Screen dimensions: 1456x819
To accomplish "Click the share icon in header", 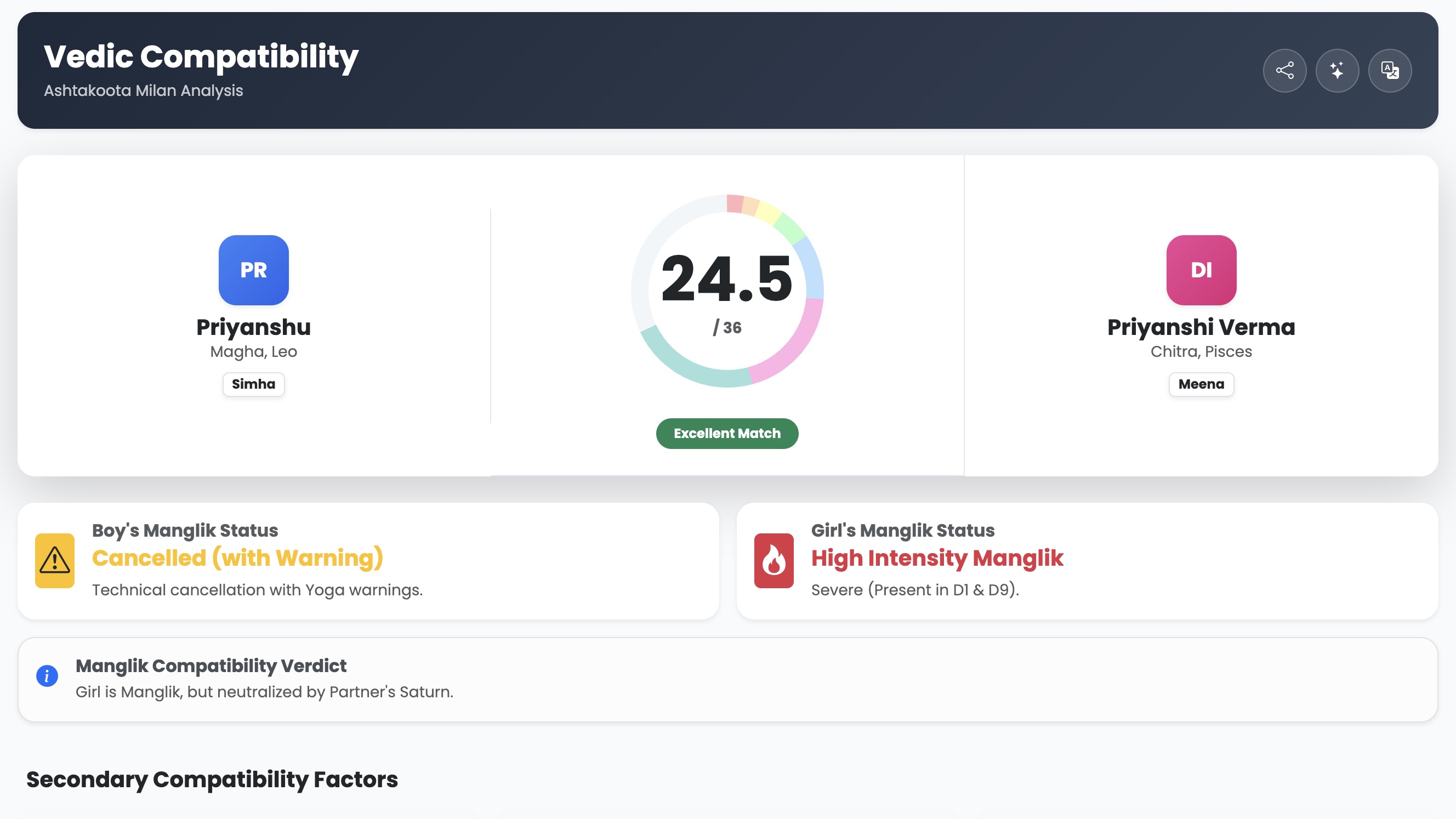I will [x=1284, y=71].
